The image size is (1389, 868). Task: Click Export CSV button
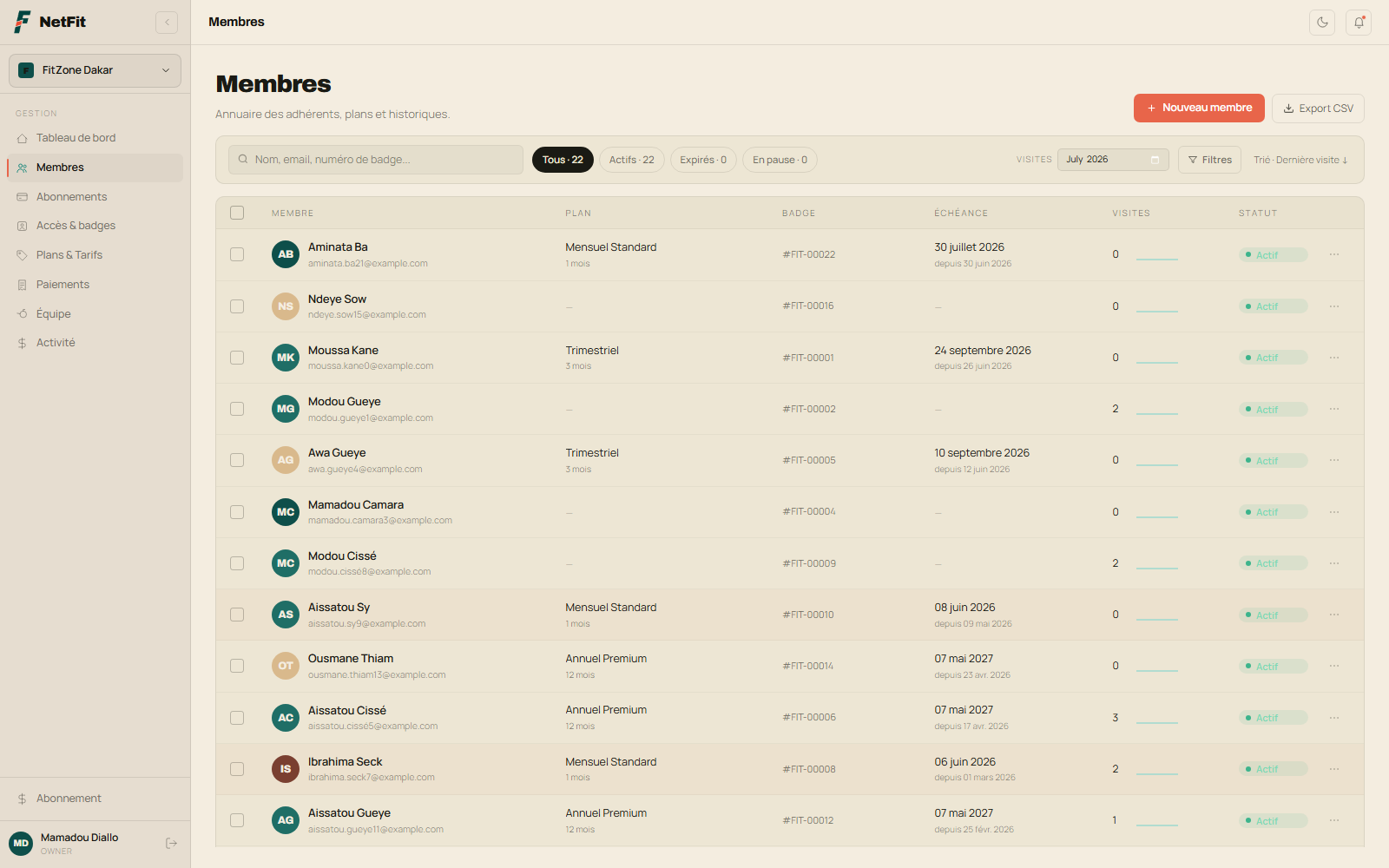(x=1318, y=108)
